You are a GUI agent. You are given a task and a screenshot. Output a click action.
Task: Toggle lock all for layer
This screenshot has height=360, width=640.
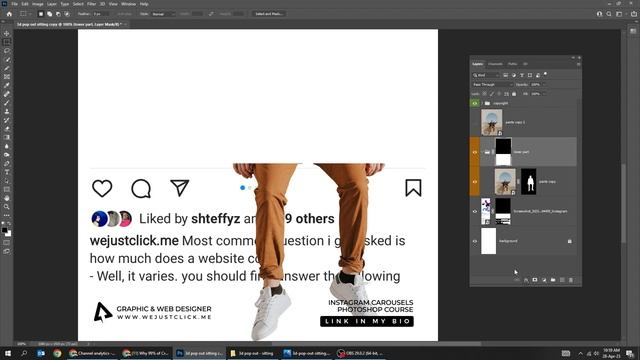coord(514,94)
